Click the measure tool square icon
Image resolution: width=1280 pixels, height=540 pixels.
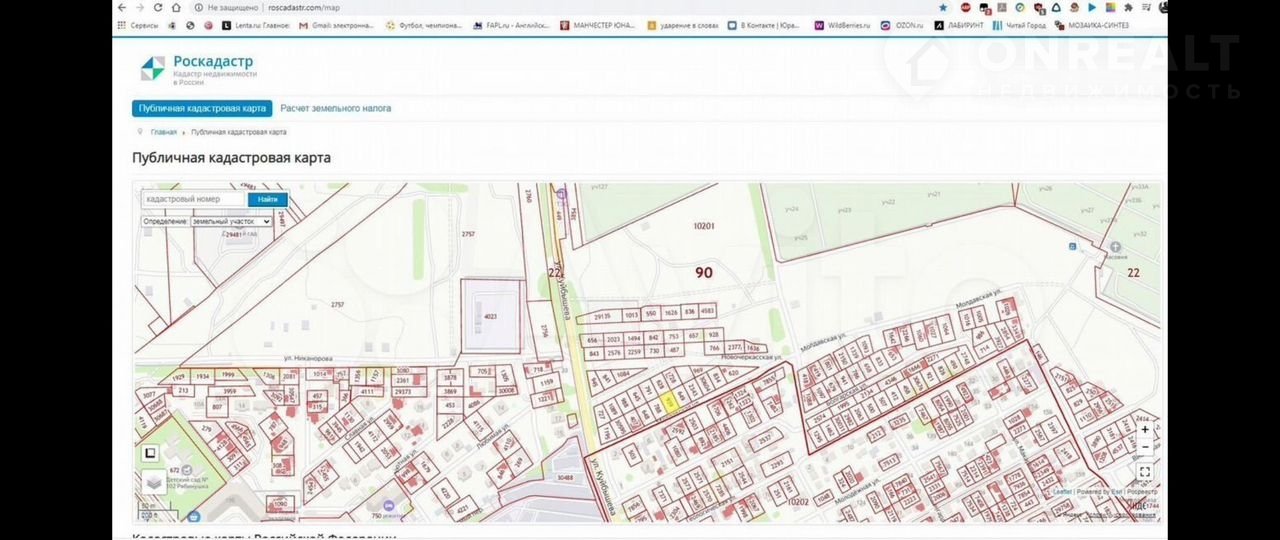click(x=151, y=453)
